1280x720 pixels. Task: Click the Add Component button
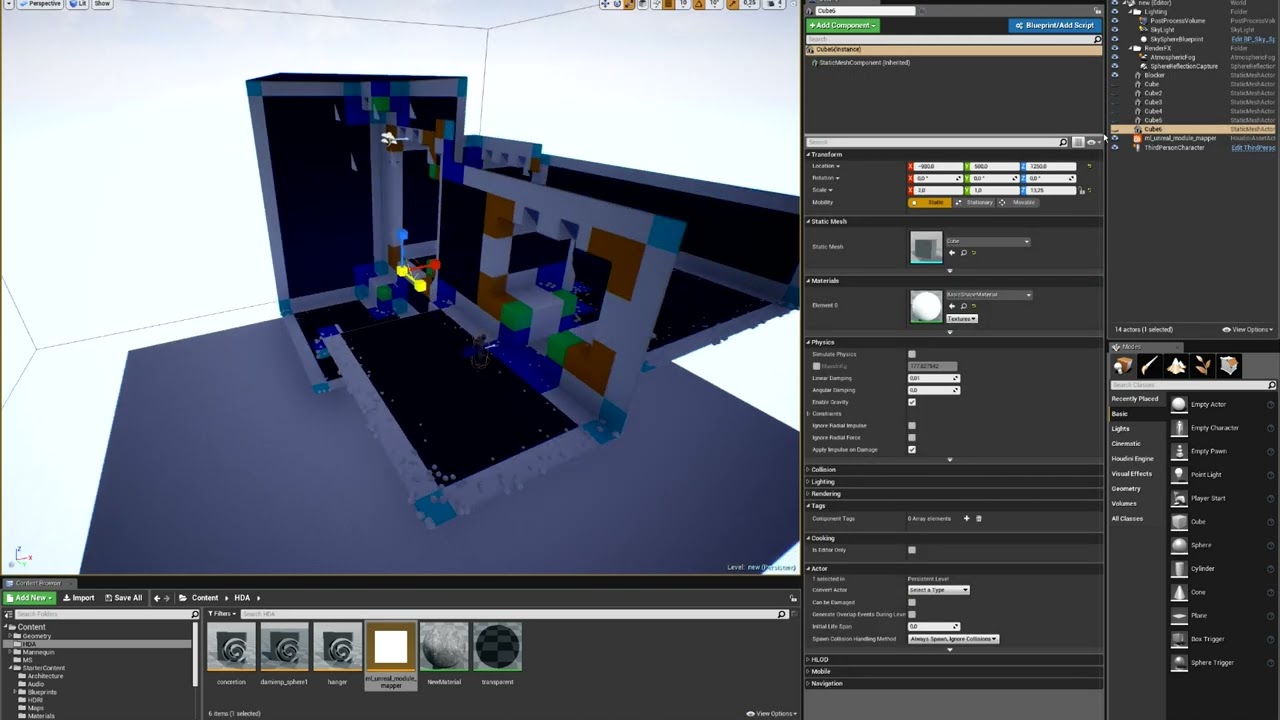pos(843,25)
